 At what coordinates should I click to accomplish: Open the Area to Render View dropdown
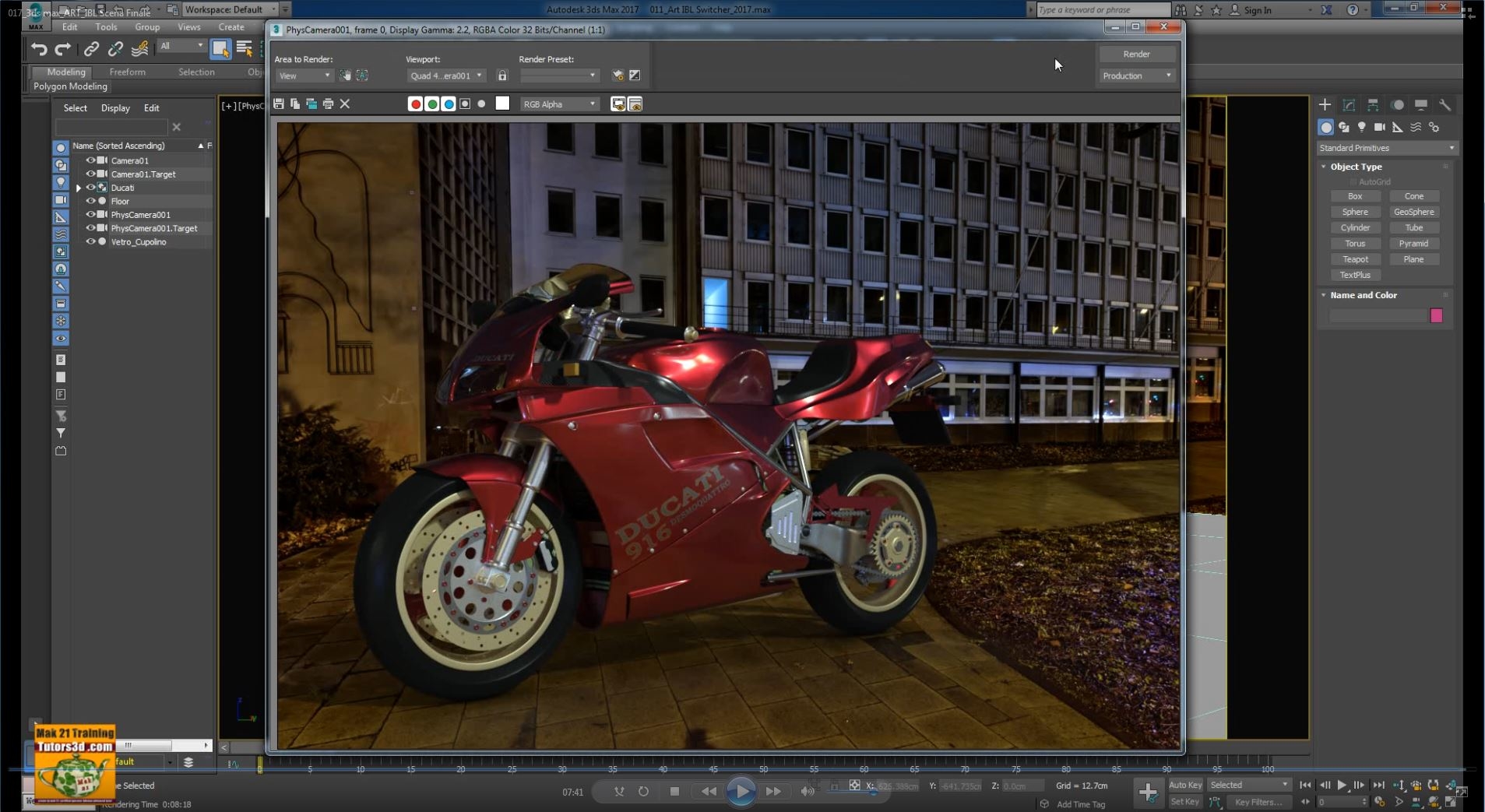pos(304,76)
